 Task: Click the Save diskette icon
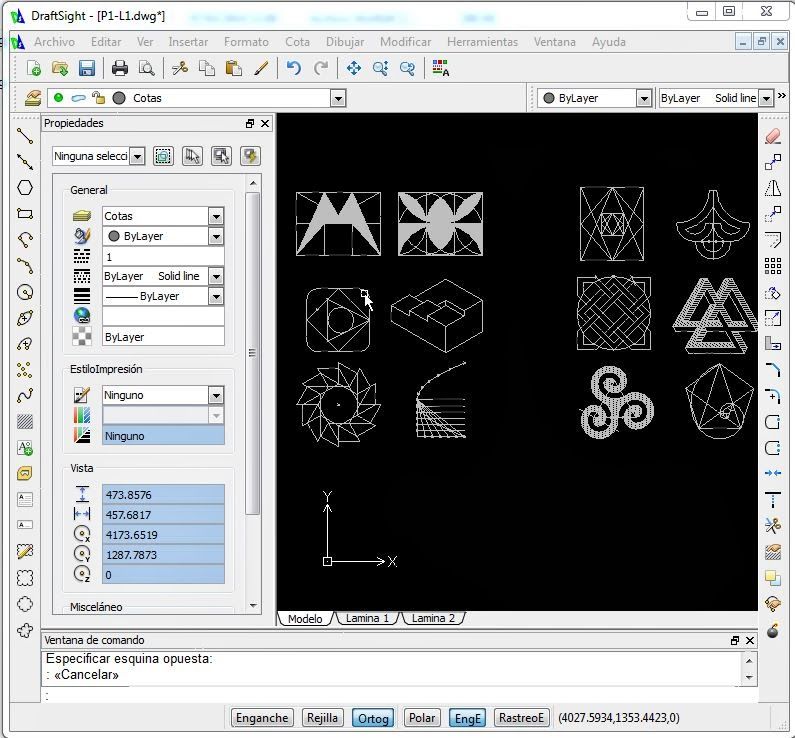86,68
